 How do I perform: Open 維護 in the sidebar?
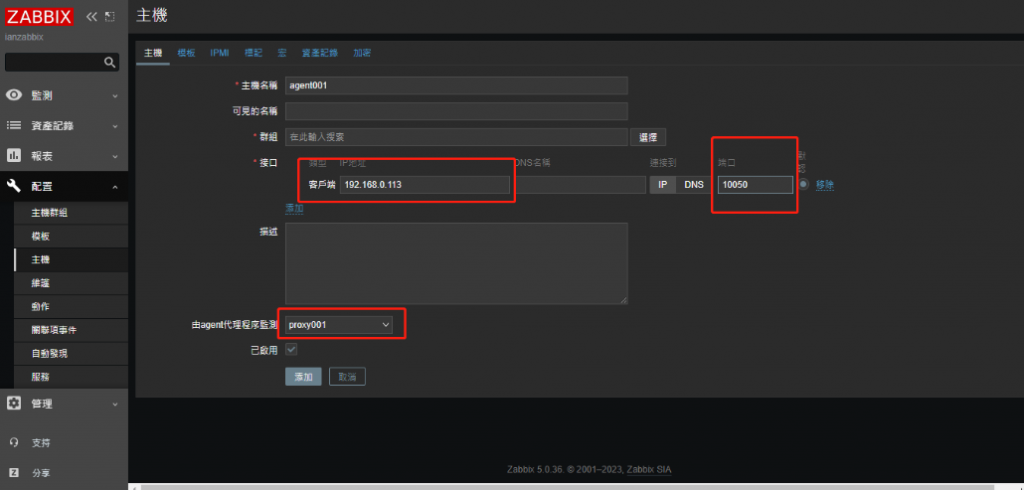click(71, 283)
